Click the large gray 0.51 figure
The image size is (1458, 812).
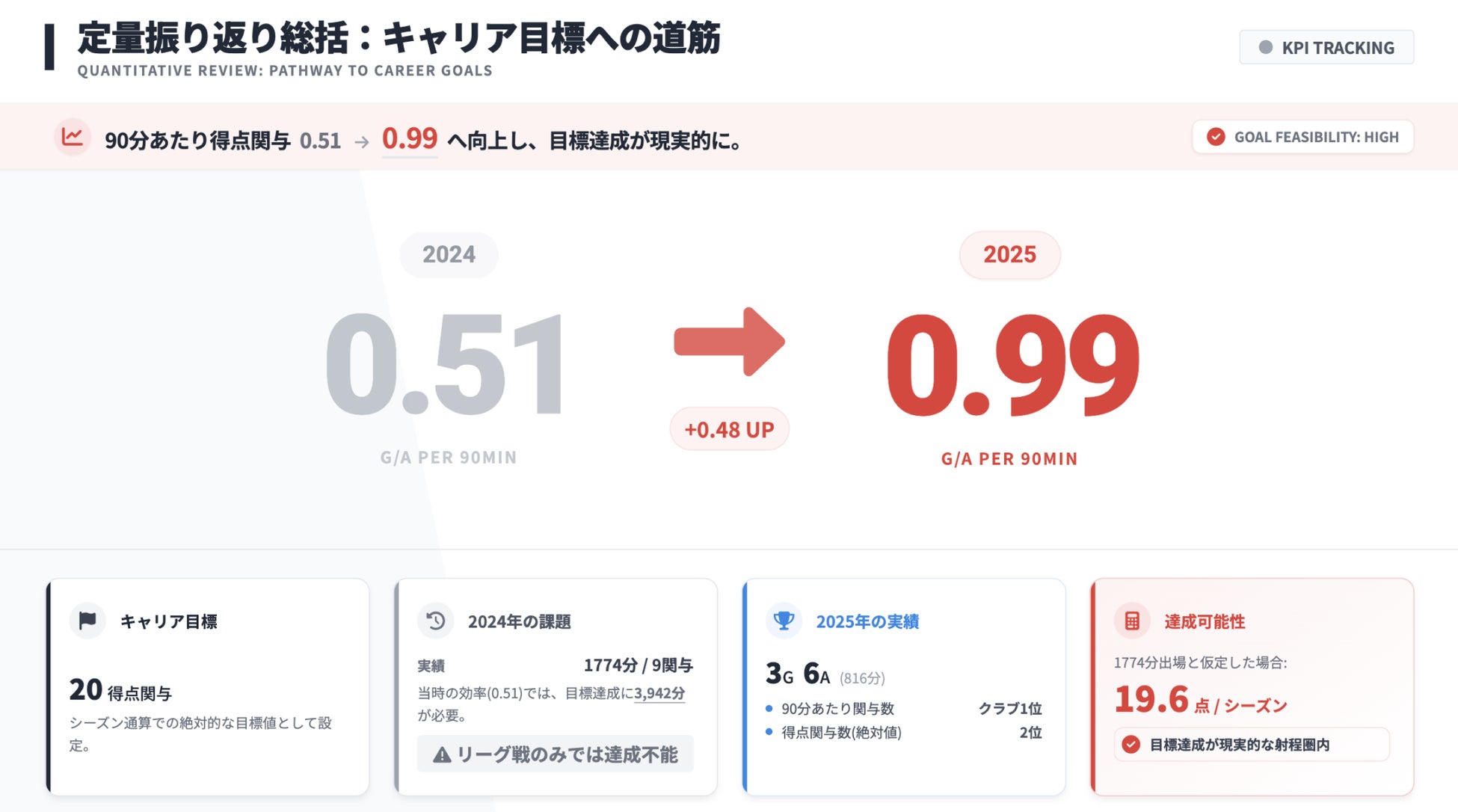(446, 364)
